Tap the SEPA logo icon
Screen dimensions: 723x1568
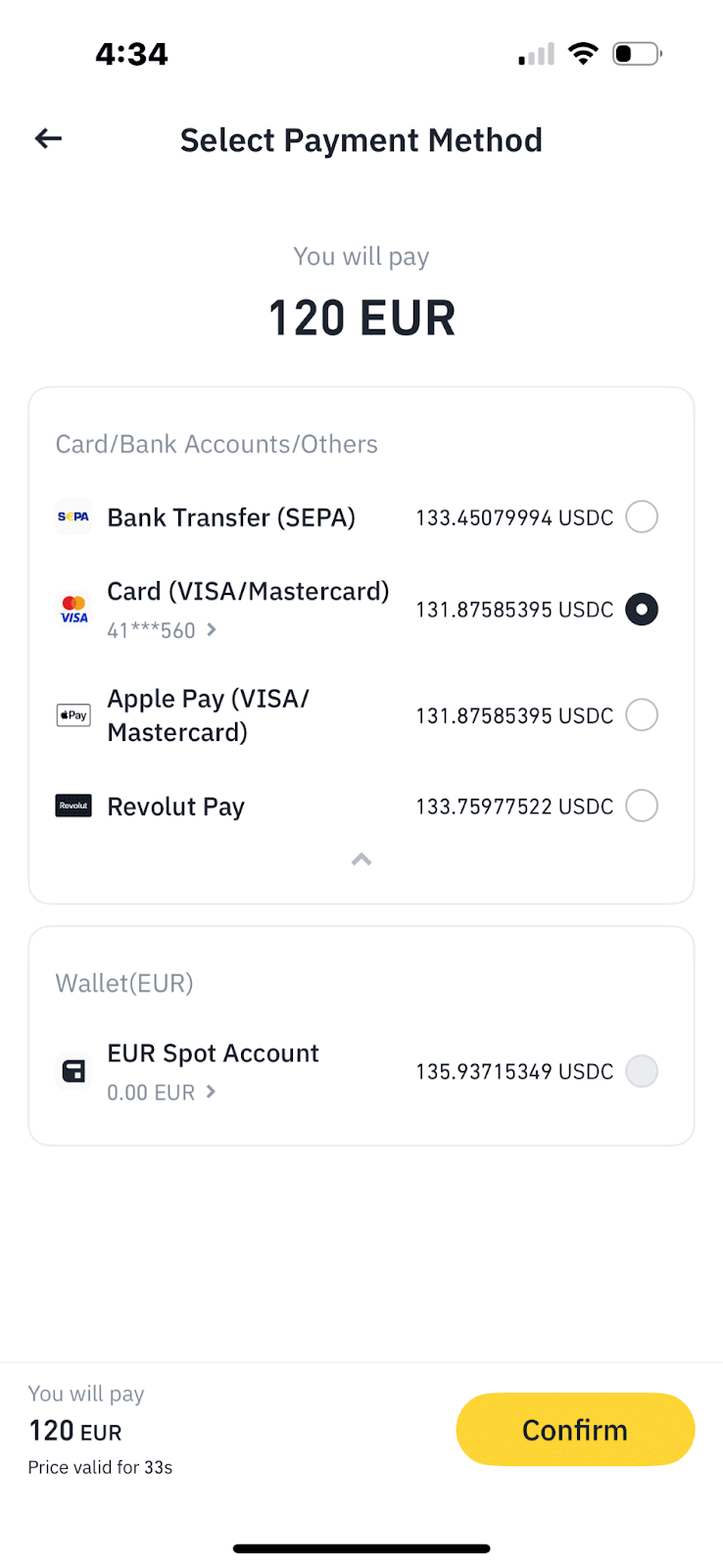pos(73,516)
